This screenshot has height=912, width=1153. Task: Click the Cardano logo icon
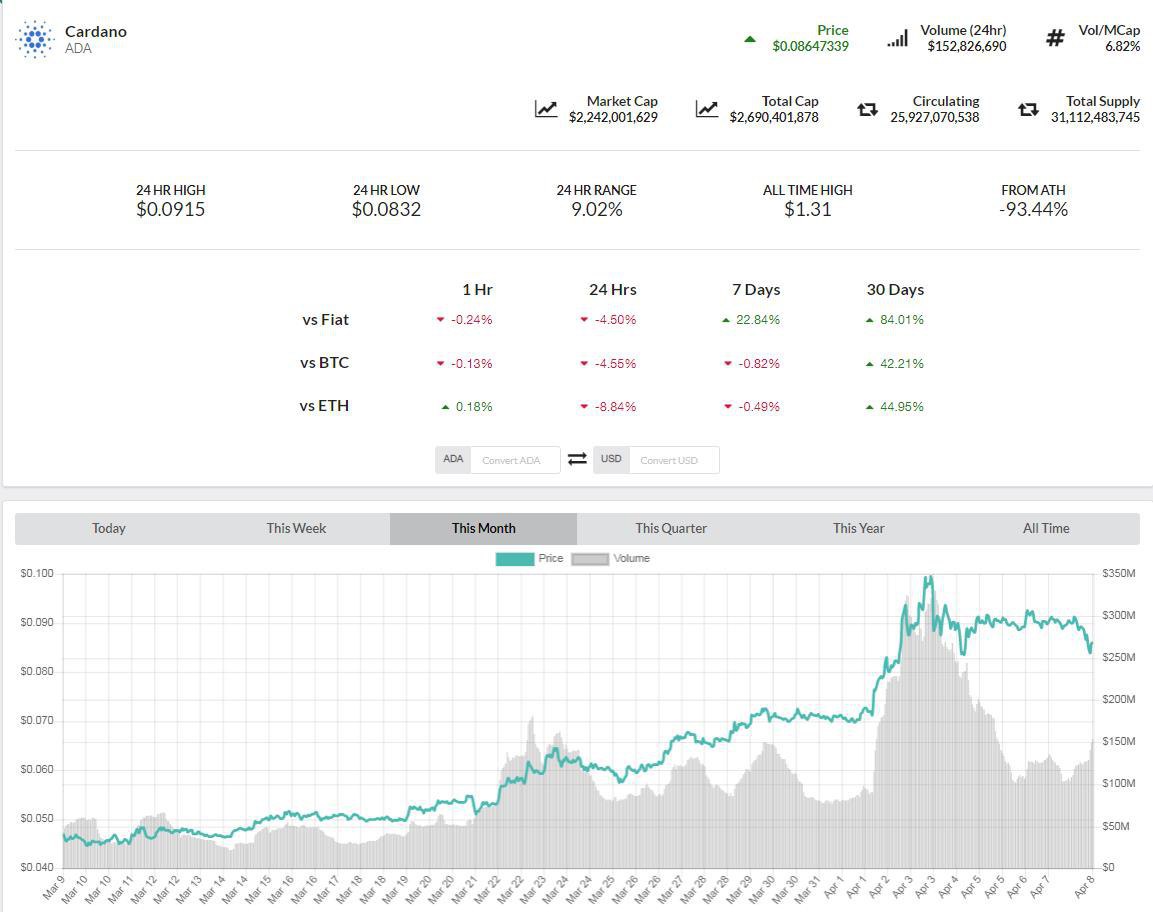35,40
